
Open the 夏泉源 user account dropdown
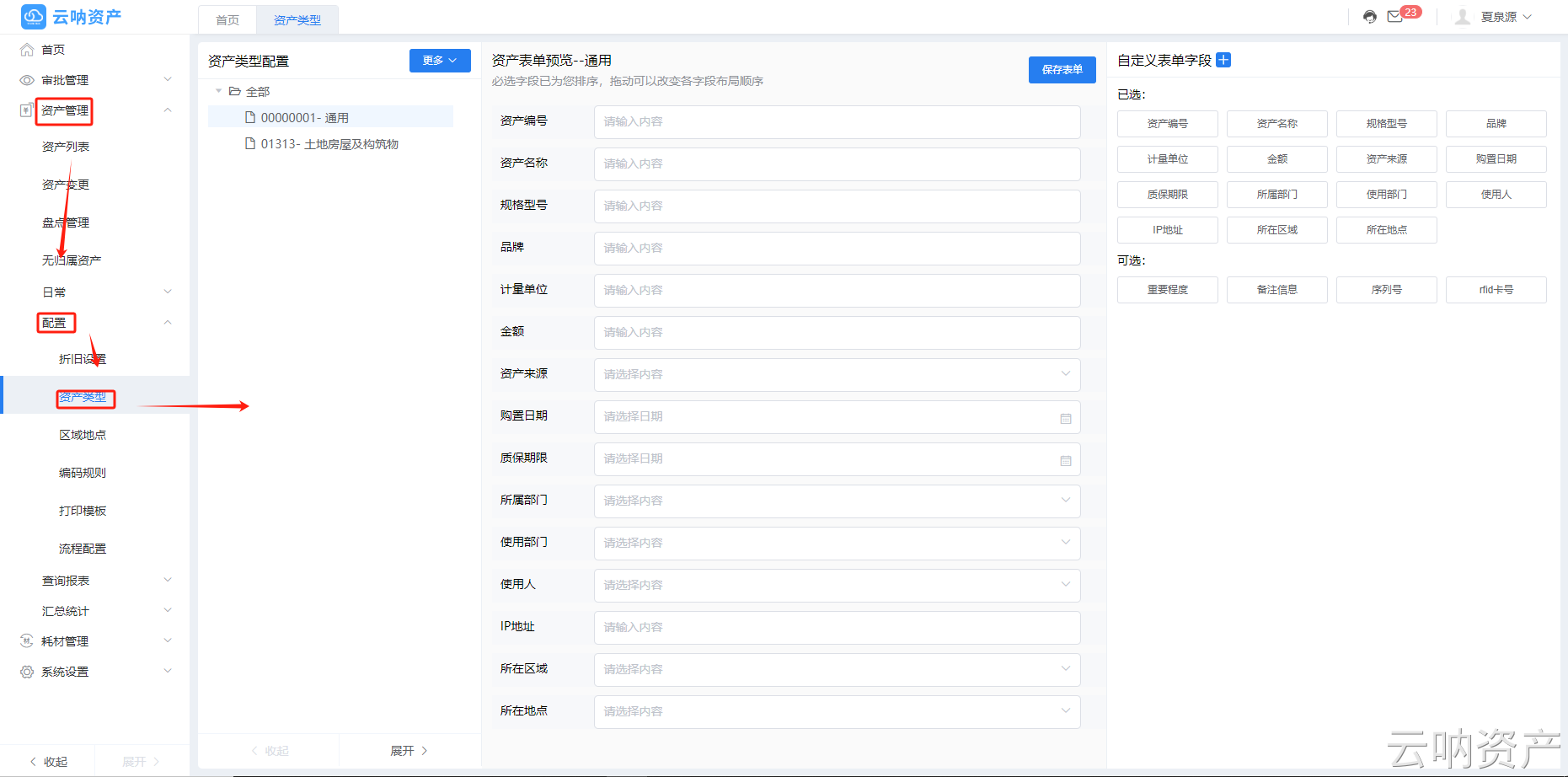[1506, 17]
